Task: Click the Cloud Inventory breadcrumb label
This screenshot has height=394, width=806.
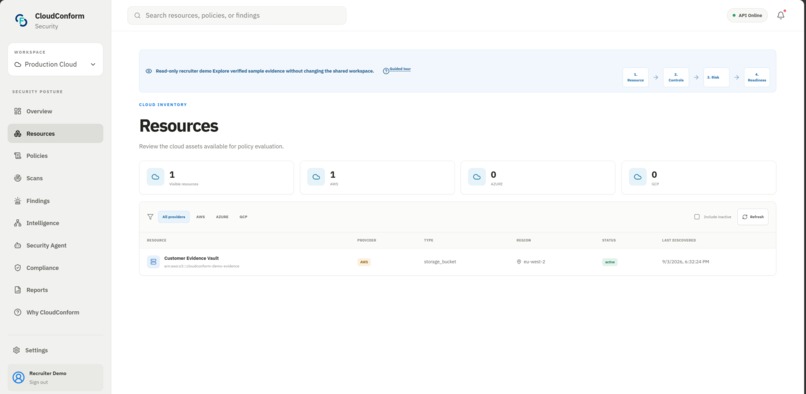Action: (x=163, y=105)
